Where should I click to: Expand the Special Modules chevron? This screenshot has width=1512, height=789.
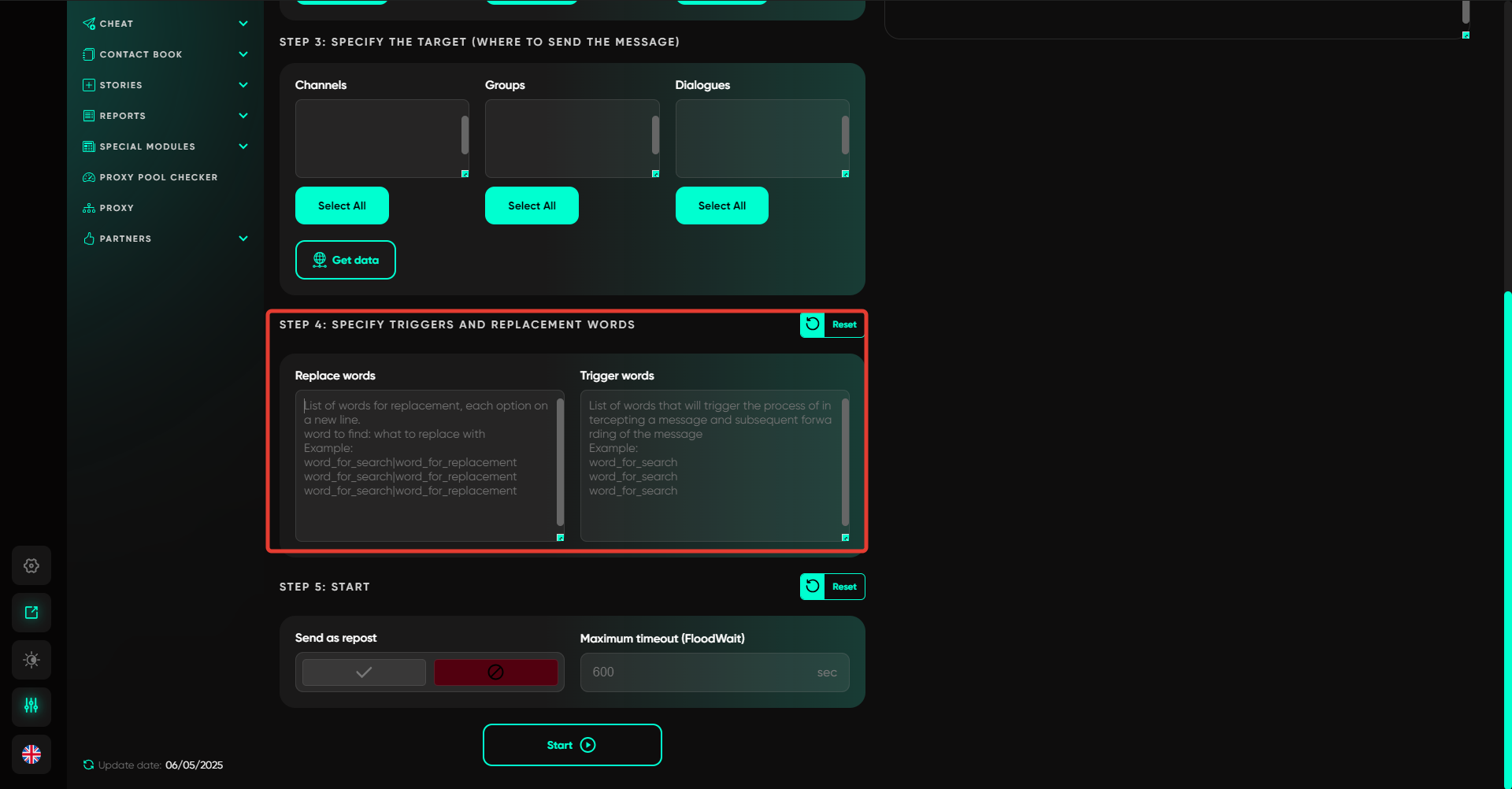click(243, 146)
